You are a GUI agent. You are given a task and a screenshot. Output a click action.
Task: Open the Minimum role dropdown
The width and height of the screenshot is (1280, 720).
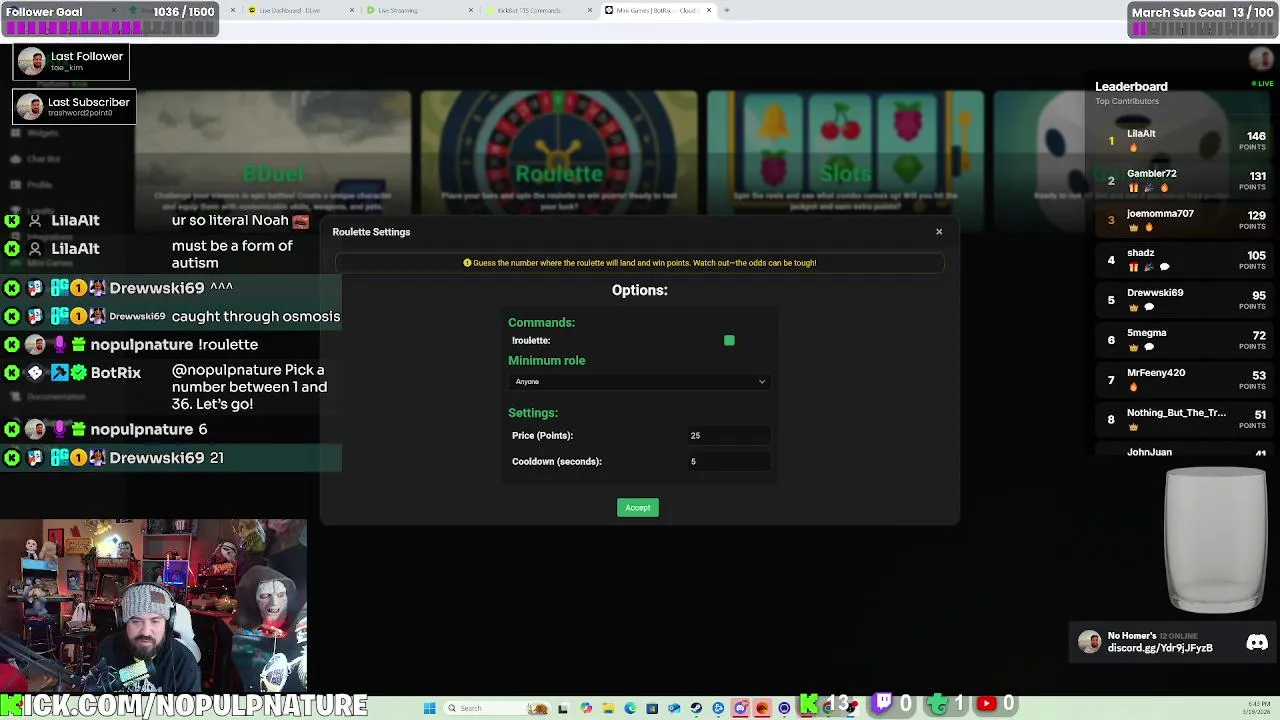pyautogui.click(x=639, y=382)
